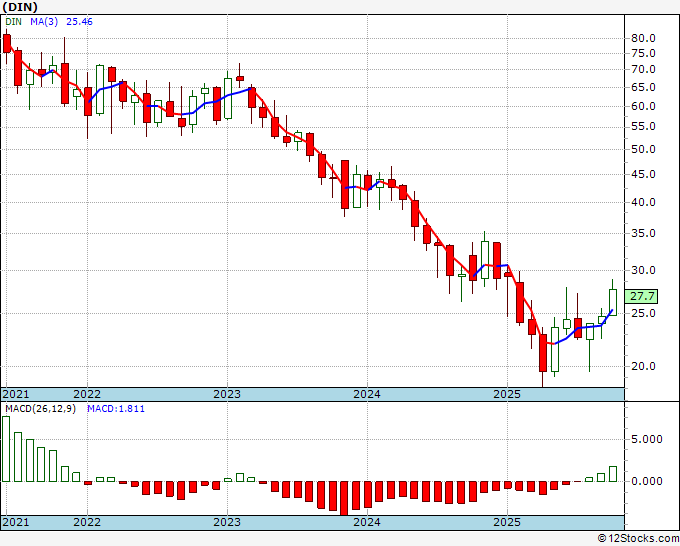Click the 35.0 price axis label
The width and height of the screenshot is (680, 546).
tap(643, 234)
